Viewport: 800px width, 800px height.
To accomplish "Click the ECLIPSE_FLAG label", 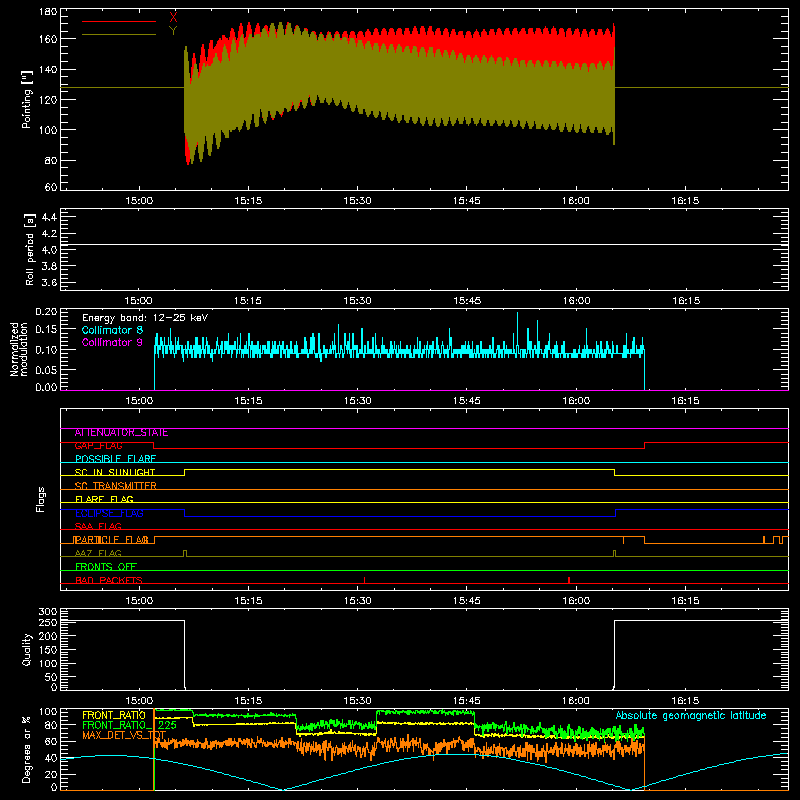I will pos(109,513).
